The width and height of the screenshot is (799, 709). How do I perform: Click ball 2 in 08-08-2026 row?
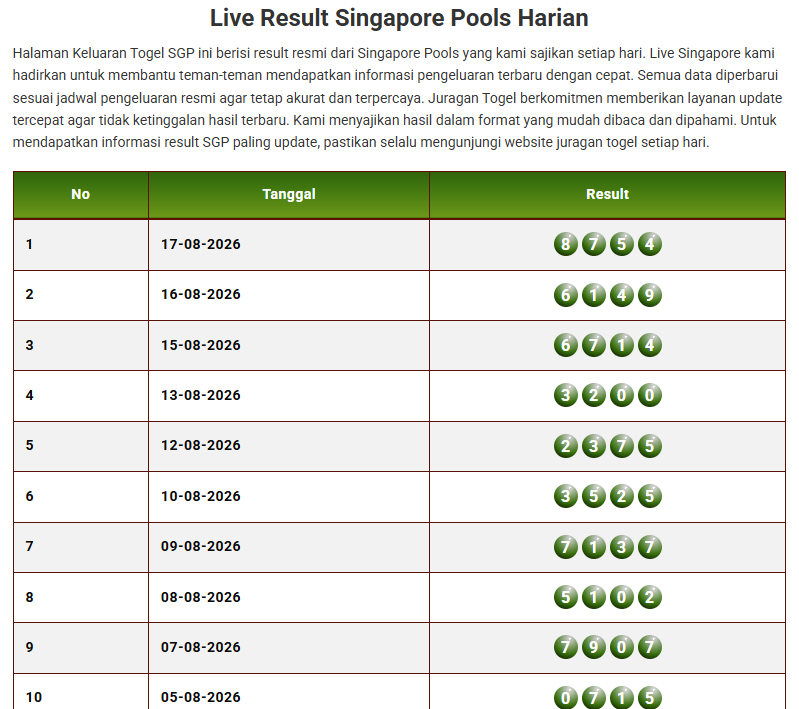point(650,597)
